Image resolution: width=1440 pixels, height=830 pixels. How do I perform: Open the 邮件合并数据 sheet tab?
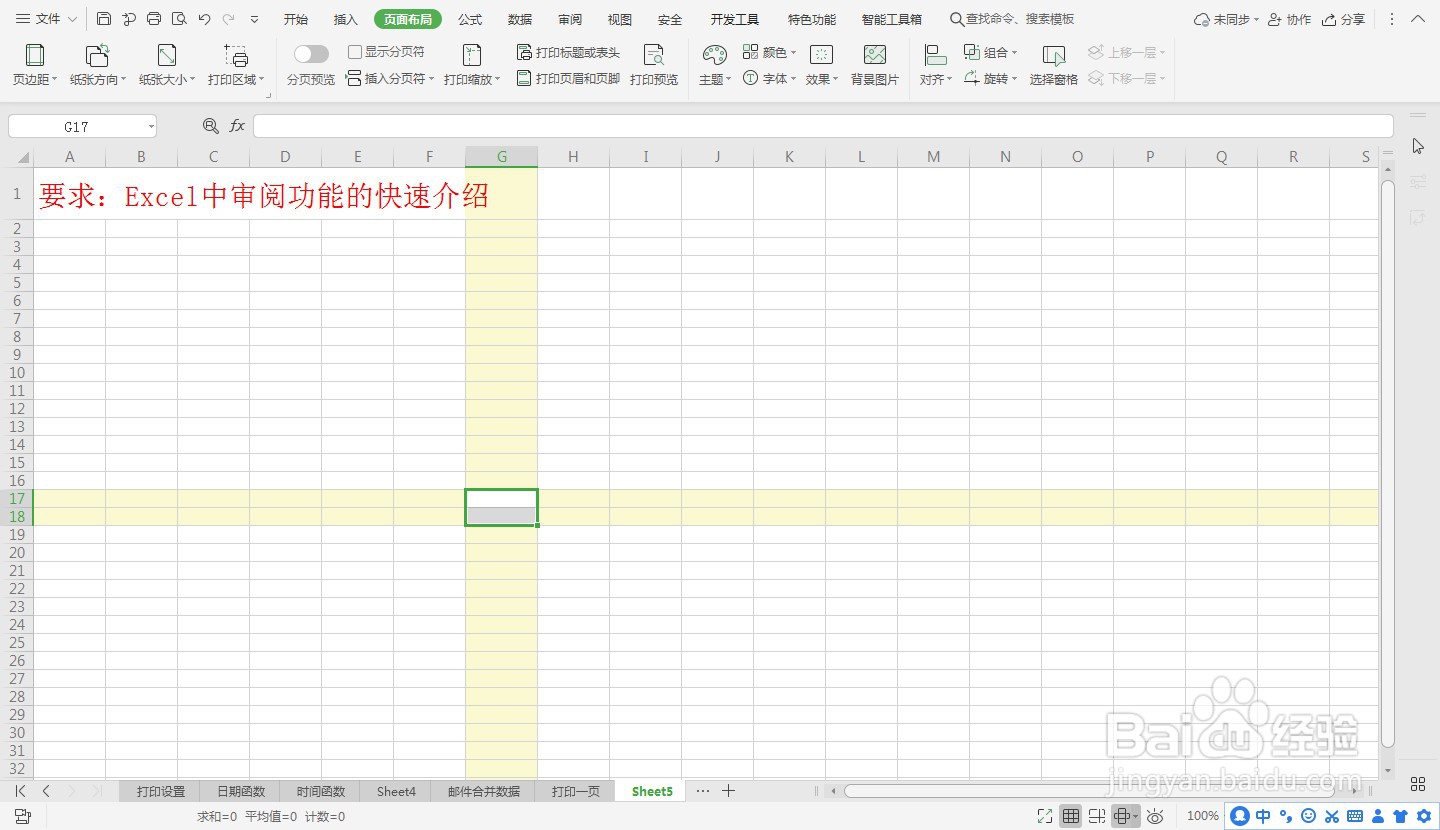click(484, 791)
